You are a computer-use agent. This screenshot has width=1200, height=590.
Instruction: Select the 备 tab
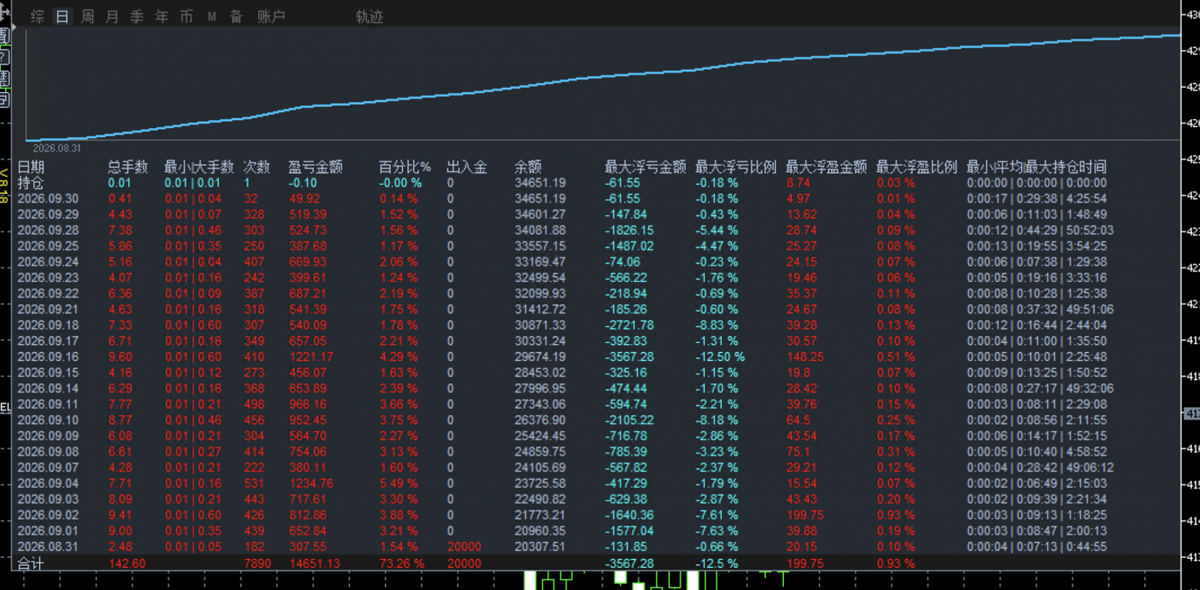click(x=236, y=17)
